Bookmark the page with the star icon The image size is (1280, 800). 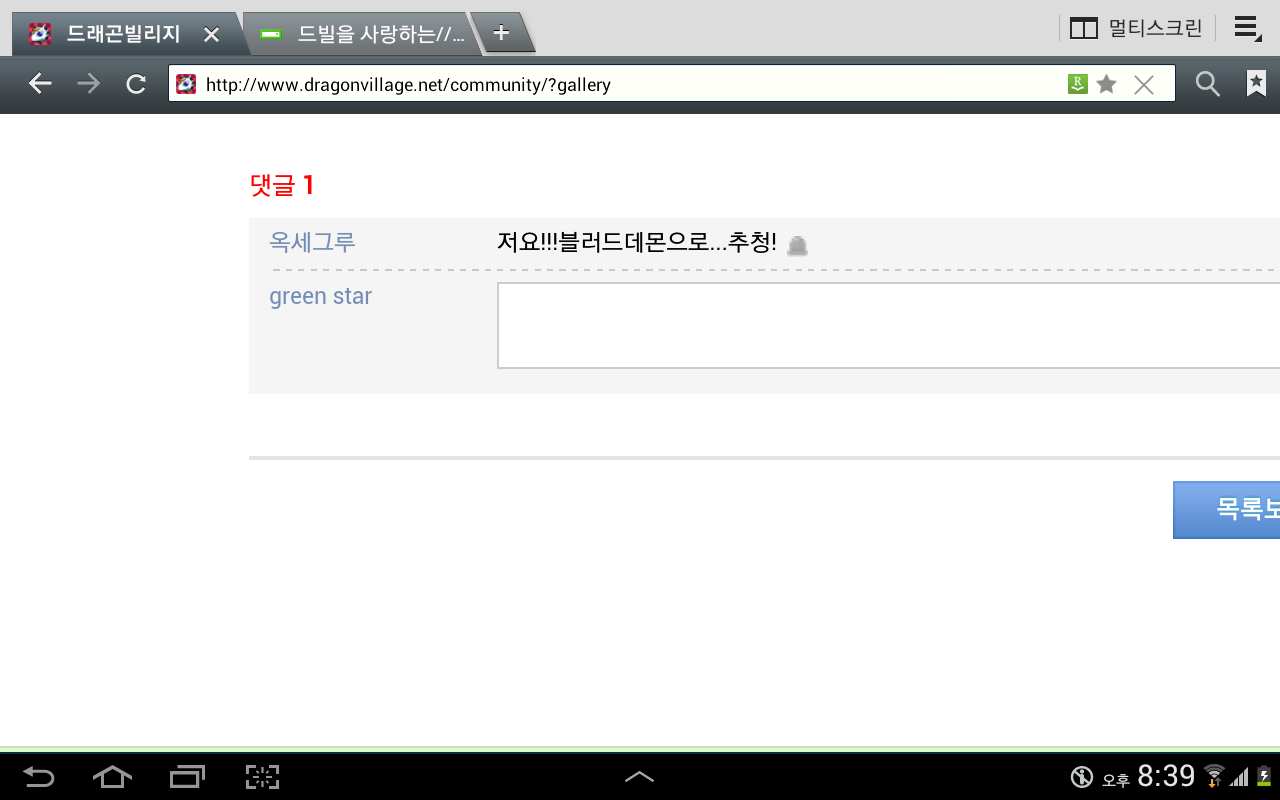(1106, 84)
